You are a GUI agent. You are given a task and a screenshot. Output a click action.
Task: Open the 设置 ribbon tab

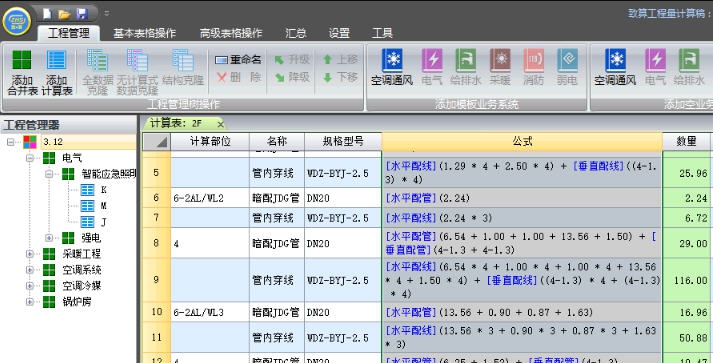[x=339, y=33]
